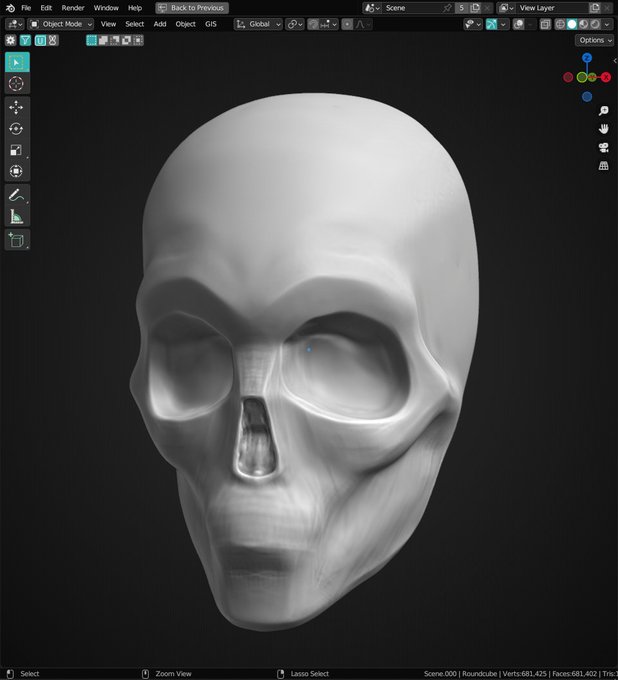
Task: Open the Object Mode dropdown
Action: (x=60, y=24)
